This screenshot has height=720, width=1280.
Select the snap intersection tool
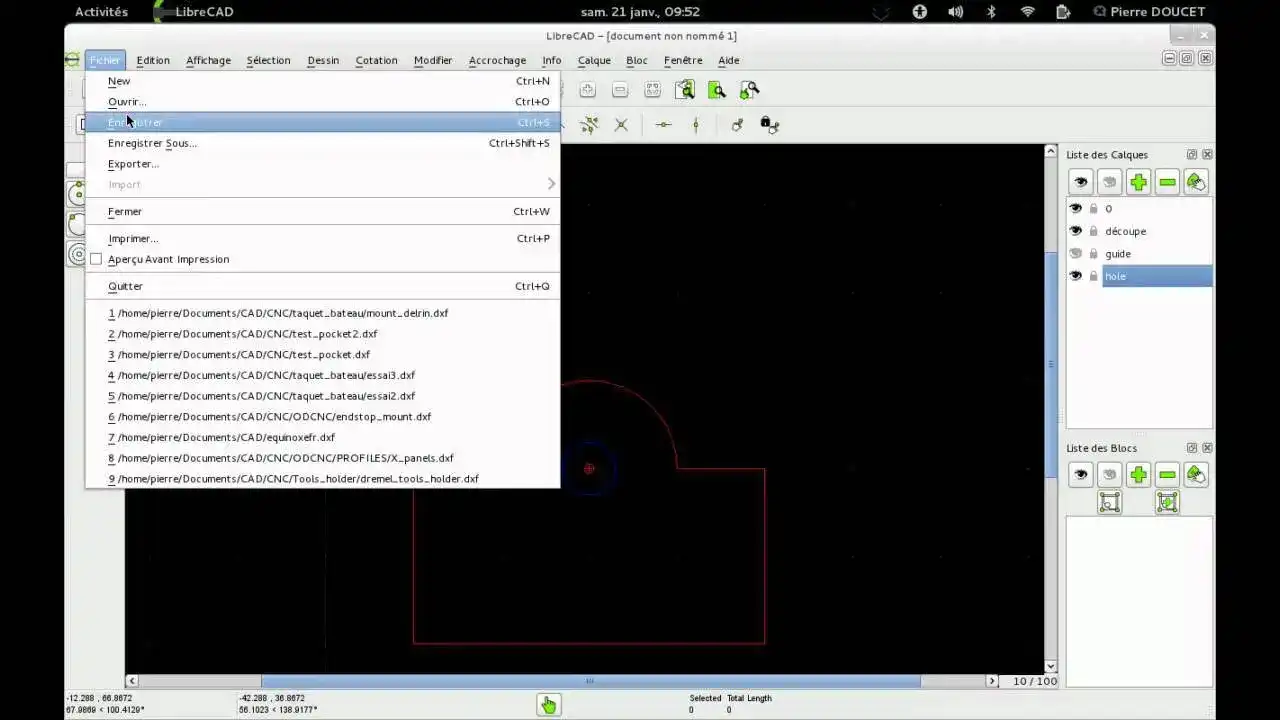[621, 124]
